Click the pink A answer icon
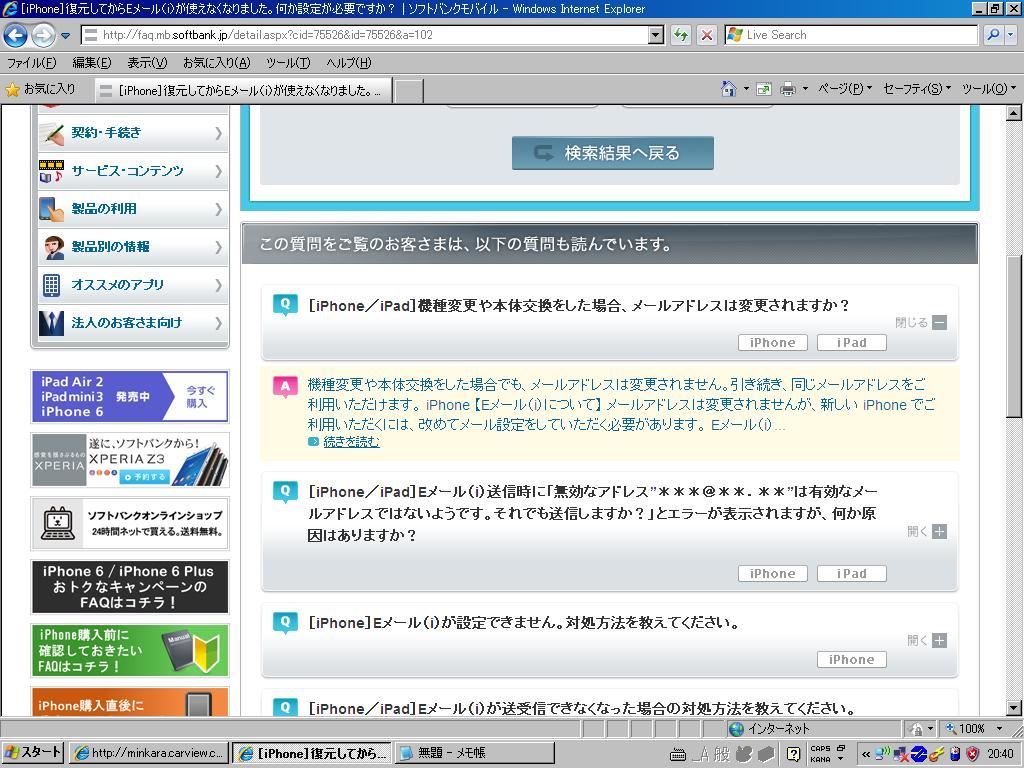Image resolution: width=1024 pixels, height=768 pixels. coord(285,387)
